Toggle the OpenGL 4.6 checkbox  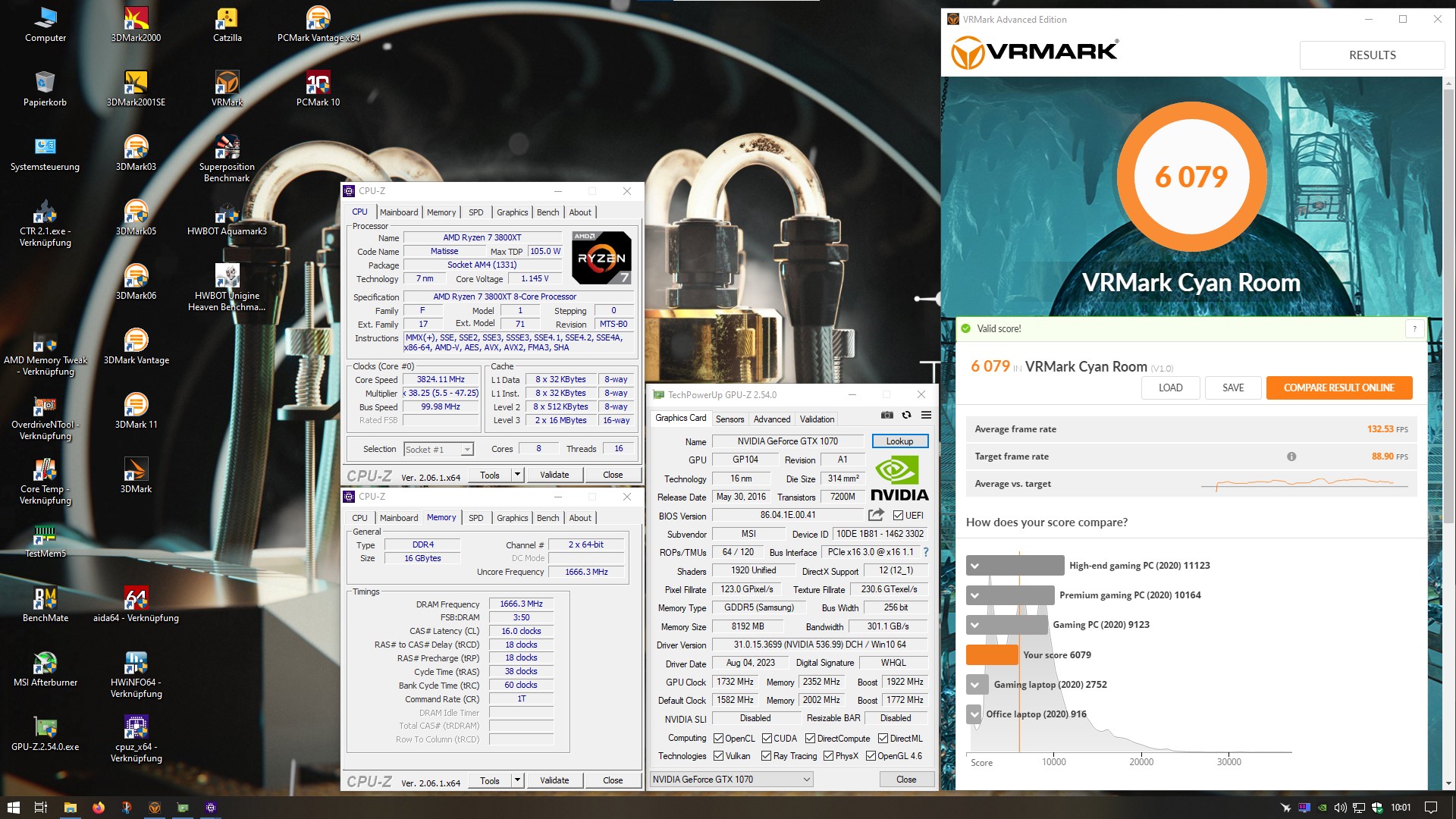coord(871,756)
